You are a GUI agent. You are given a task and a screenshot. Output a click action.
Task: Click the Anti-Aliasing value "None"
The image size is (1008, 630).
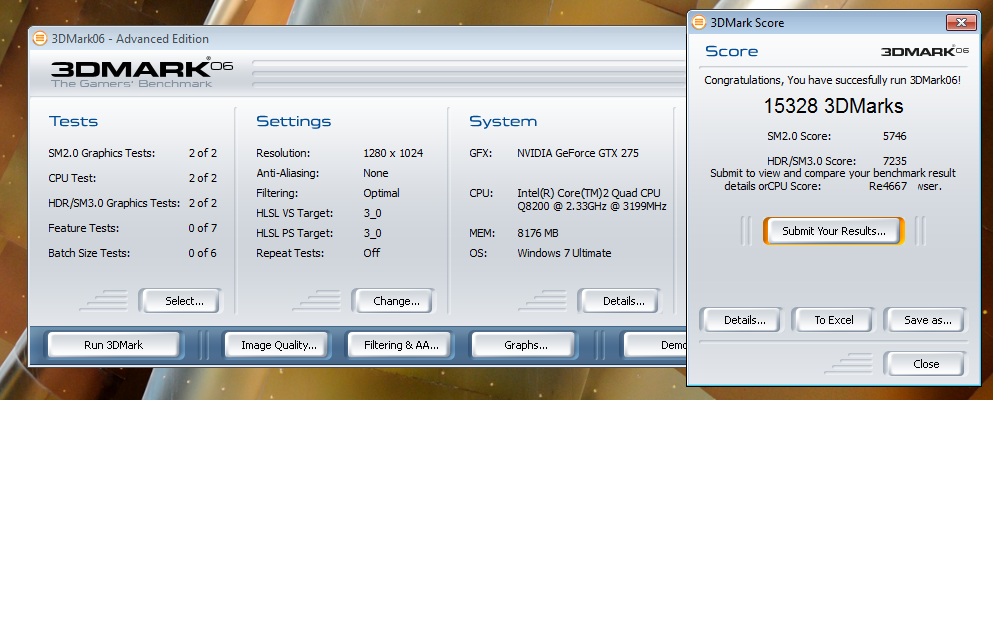click(375, 173)
